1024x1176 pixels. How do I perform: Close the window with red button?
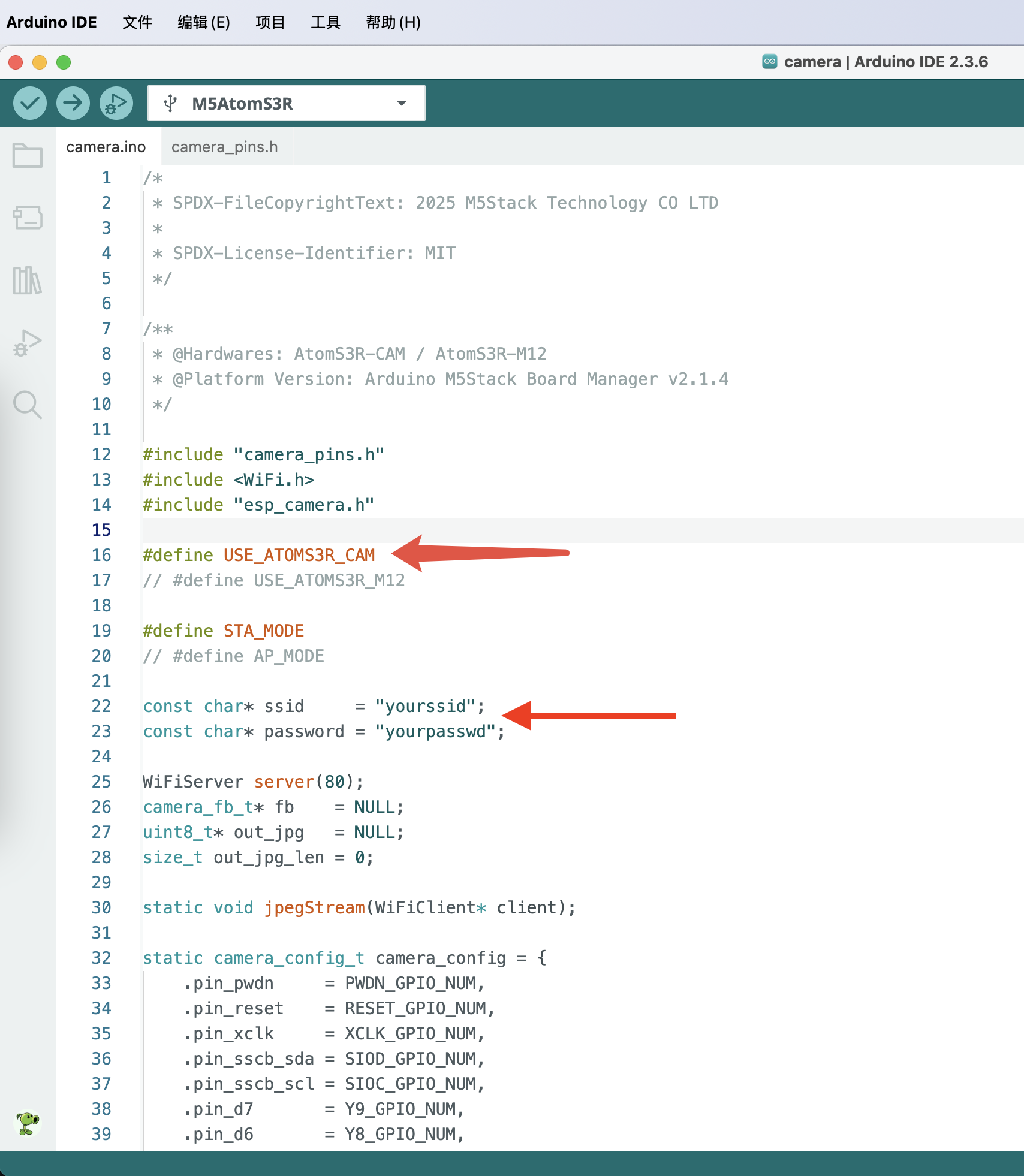coord(16,62)
